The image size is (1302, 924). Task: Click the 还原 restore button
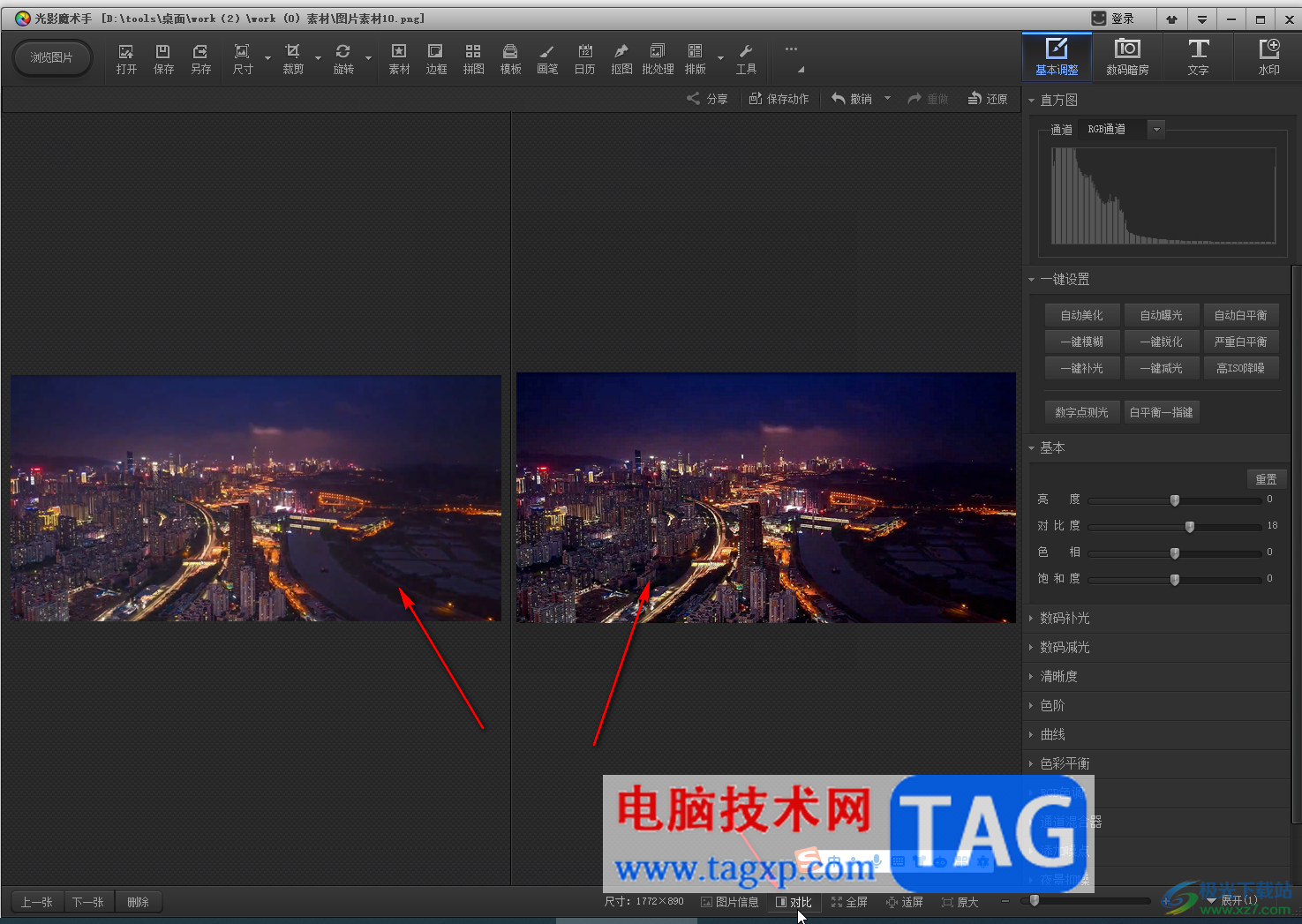tap(988, 99)
